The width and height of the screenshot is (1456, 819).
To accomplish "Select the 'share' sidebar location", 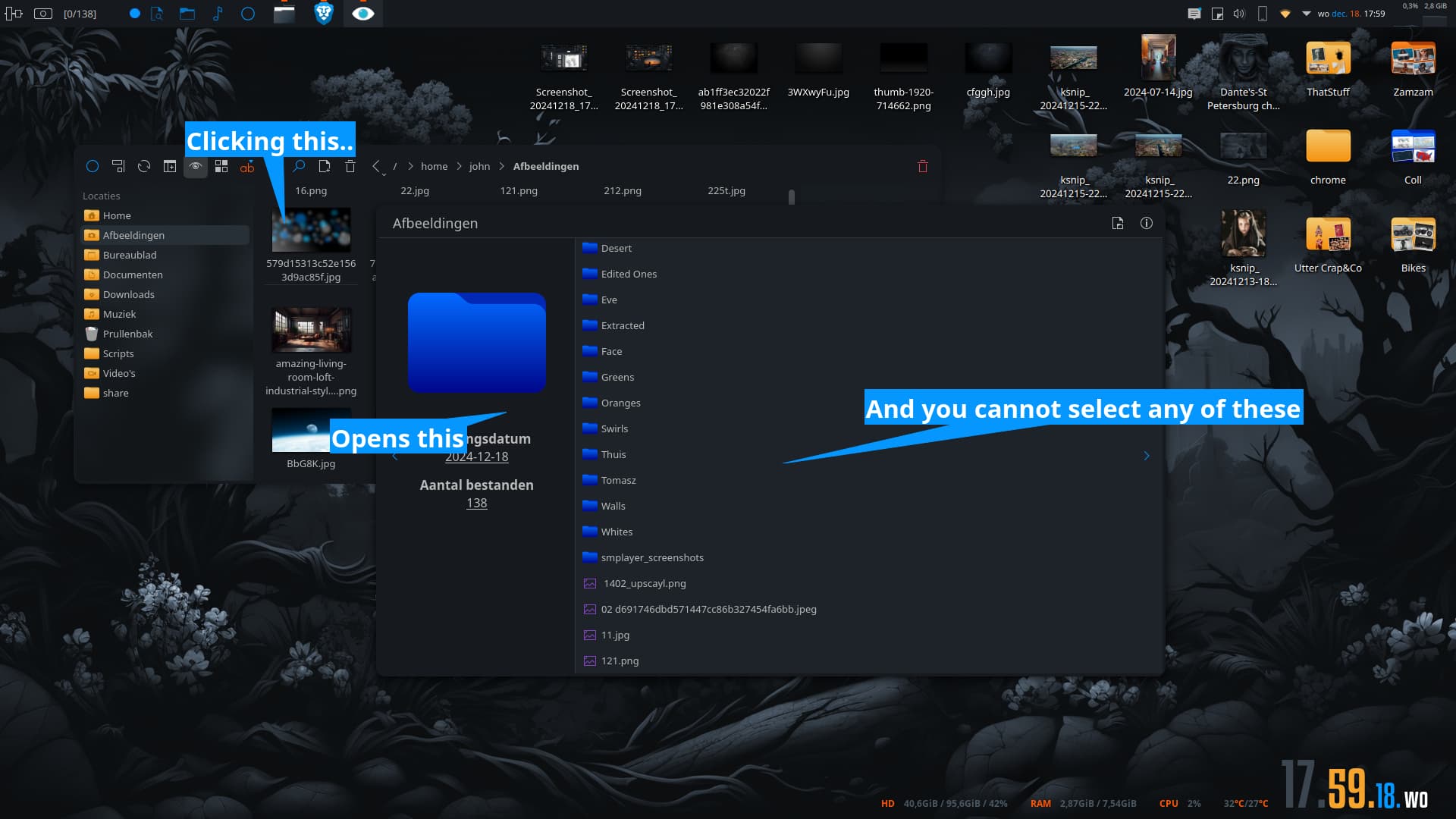I will (165, 393).
